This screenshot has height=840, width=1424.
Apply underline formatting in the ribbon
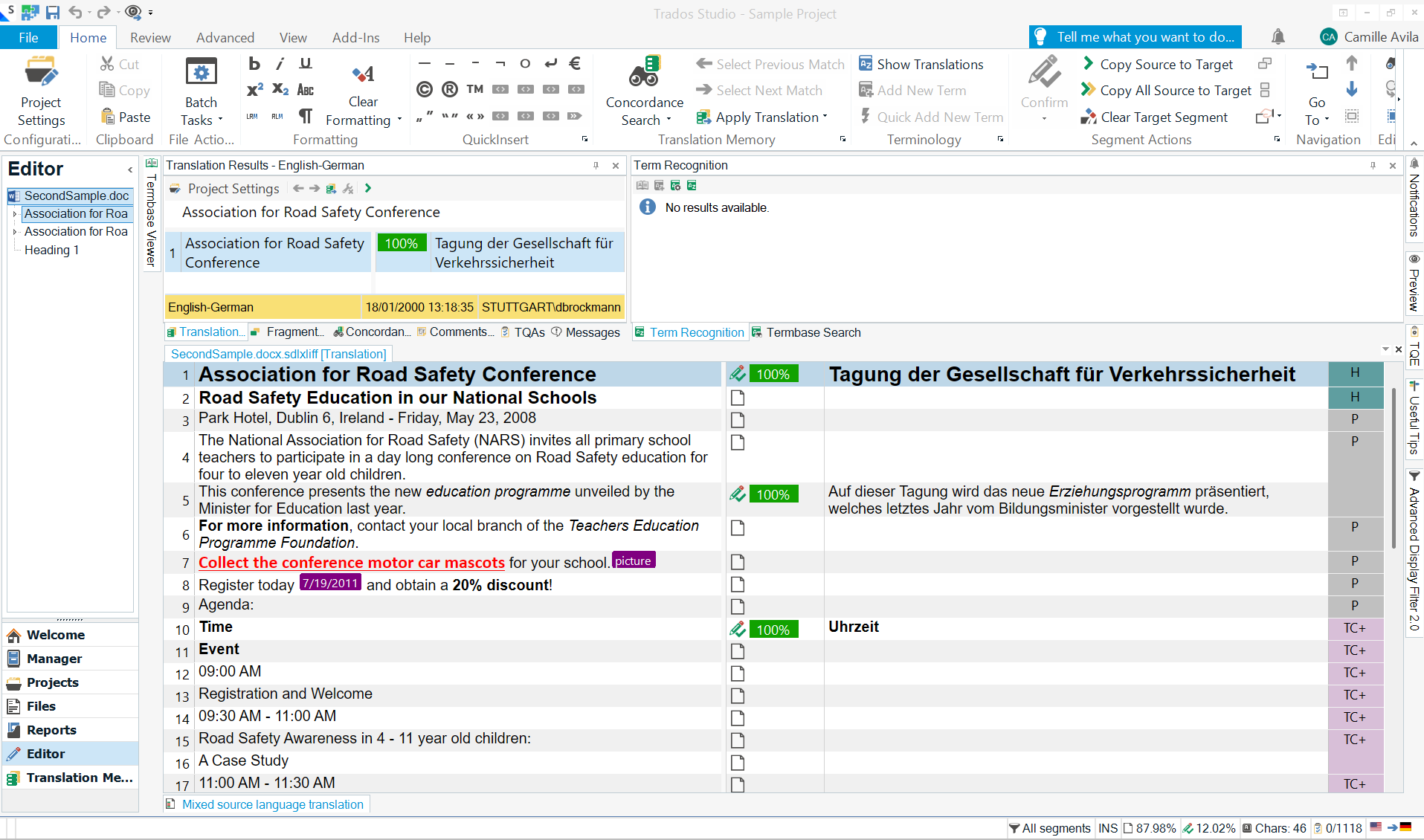305,64
